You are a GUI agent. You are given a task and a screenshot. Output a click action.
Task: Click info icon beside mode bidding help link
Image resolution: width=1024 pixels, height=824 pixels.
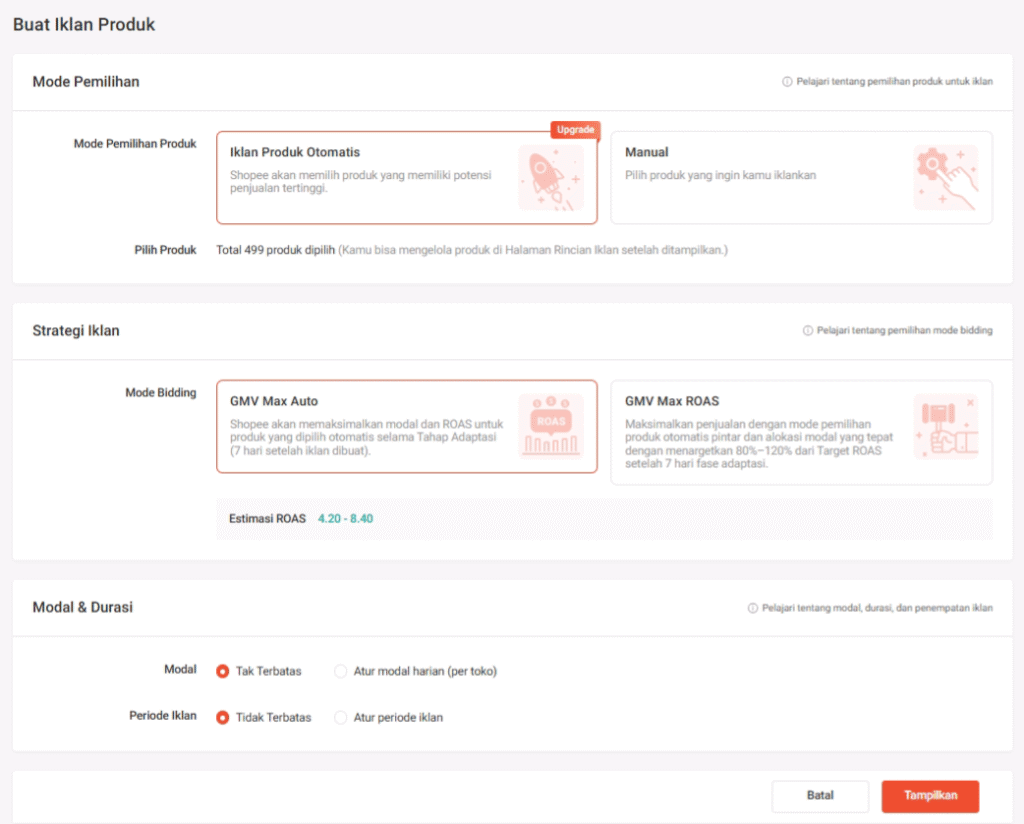pyautogui.click(x=807, y=330)
